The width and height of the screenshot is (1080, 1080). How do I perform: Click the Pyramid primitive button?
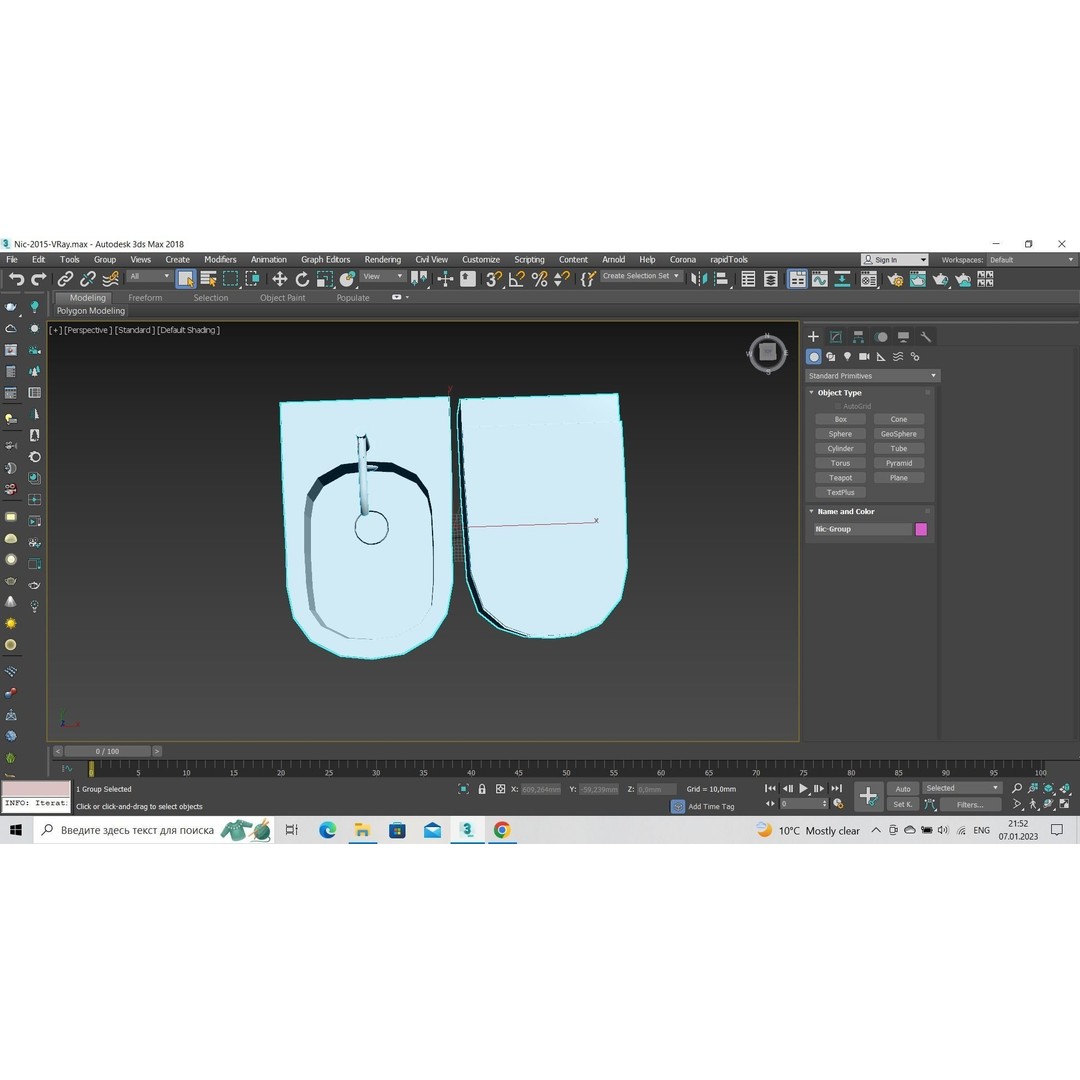pyautogui.click(x=899, y=464)
